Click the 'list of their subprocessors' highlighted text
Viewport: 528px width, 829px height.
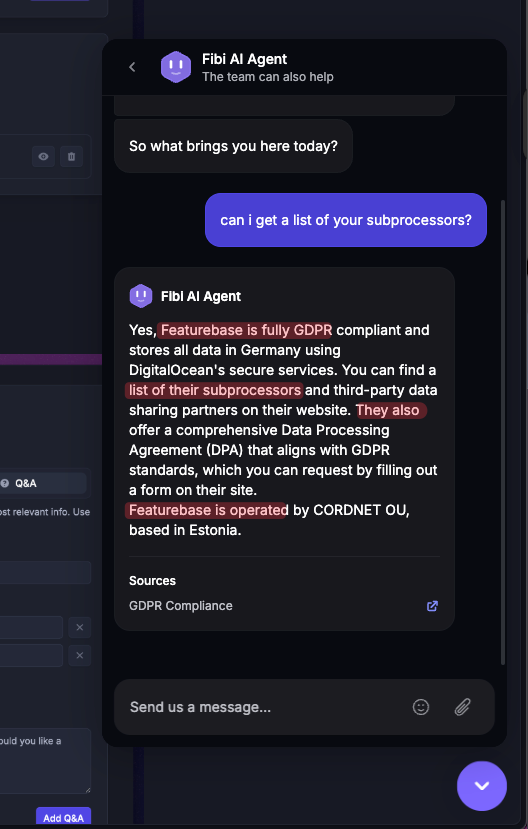(x=215, y=390)
